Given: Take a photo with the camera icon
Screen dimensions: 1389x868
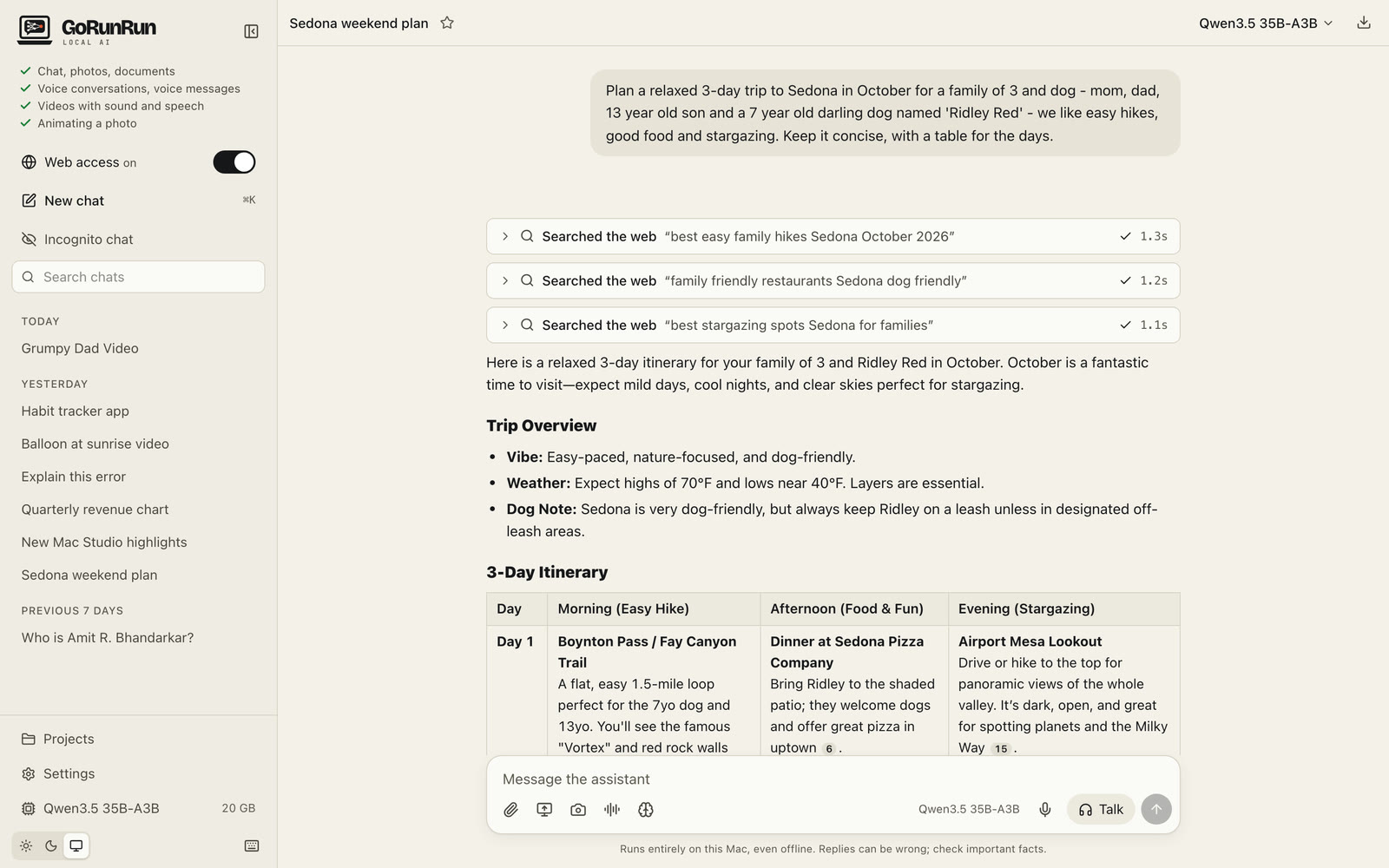Looking at the screenshot, I should coord(578,810).
